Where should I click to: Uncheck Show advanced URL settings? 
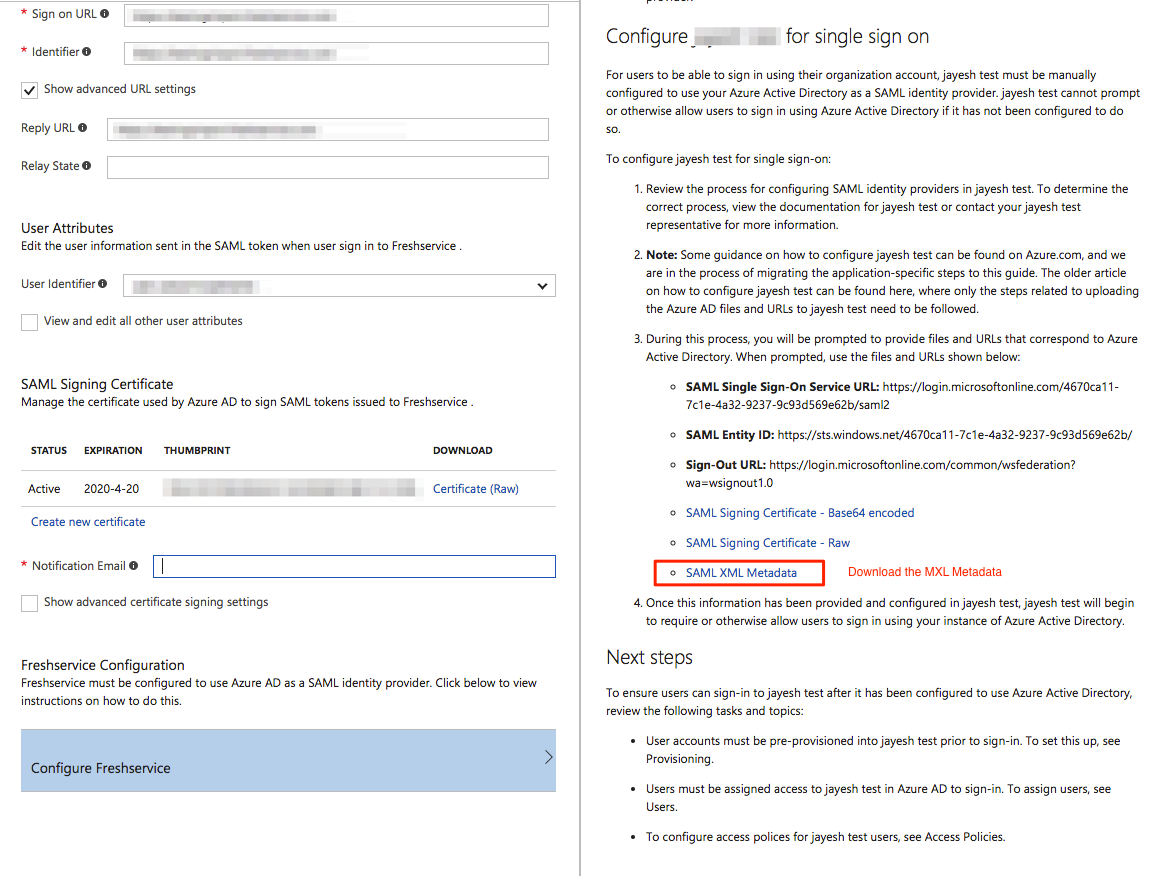click(x=29, y=91)
